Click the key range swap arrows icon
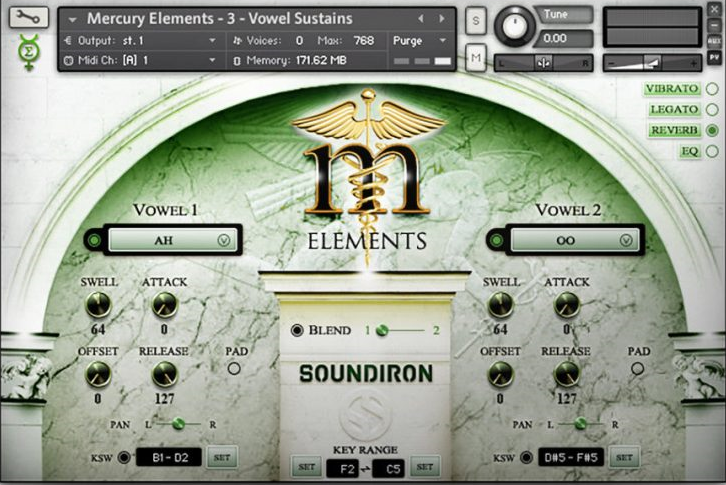 pyautogui.click(x=365, y=469)
